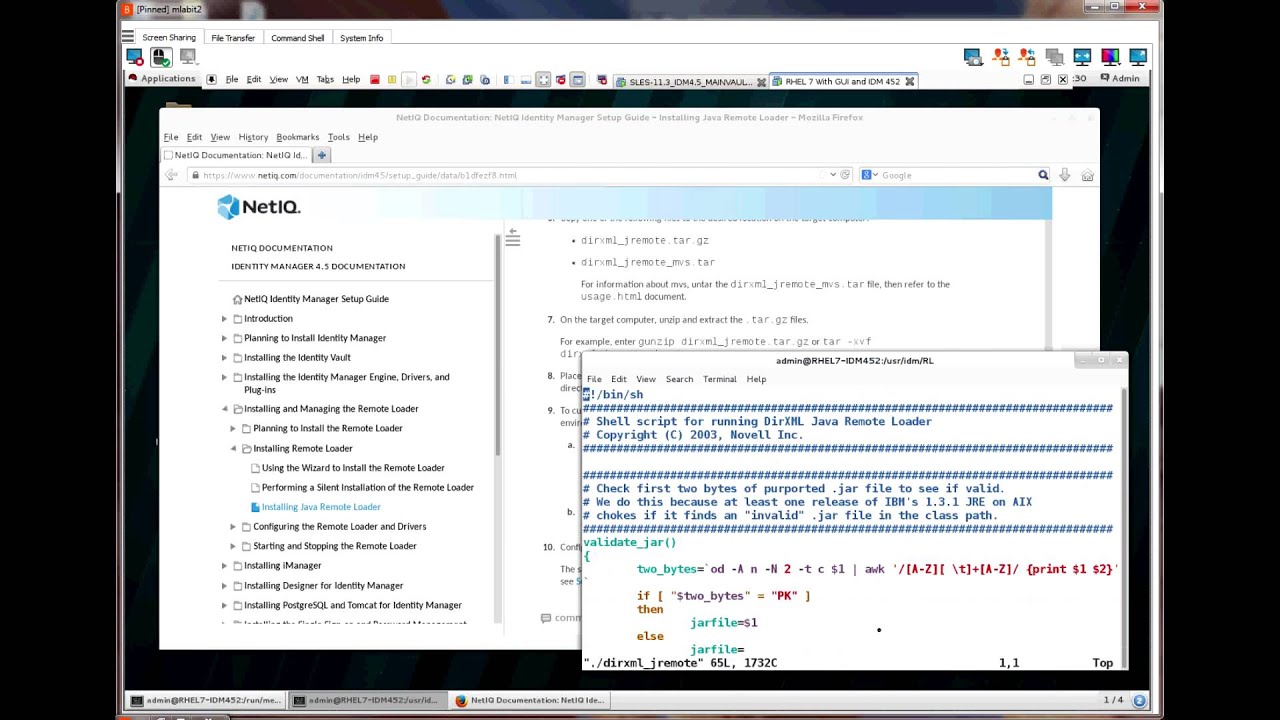Open NetIQ Identity Manager Setup Guide link

[x=316, y=299]
